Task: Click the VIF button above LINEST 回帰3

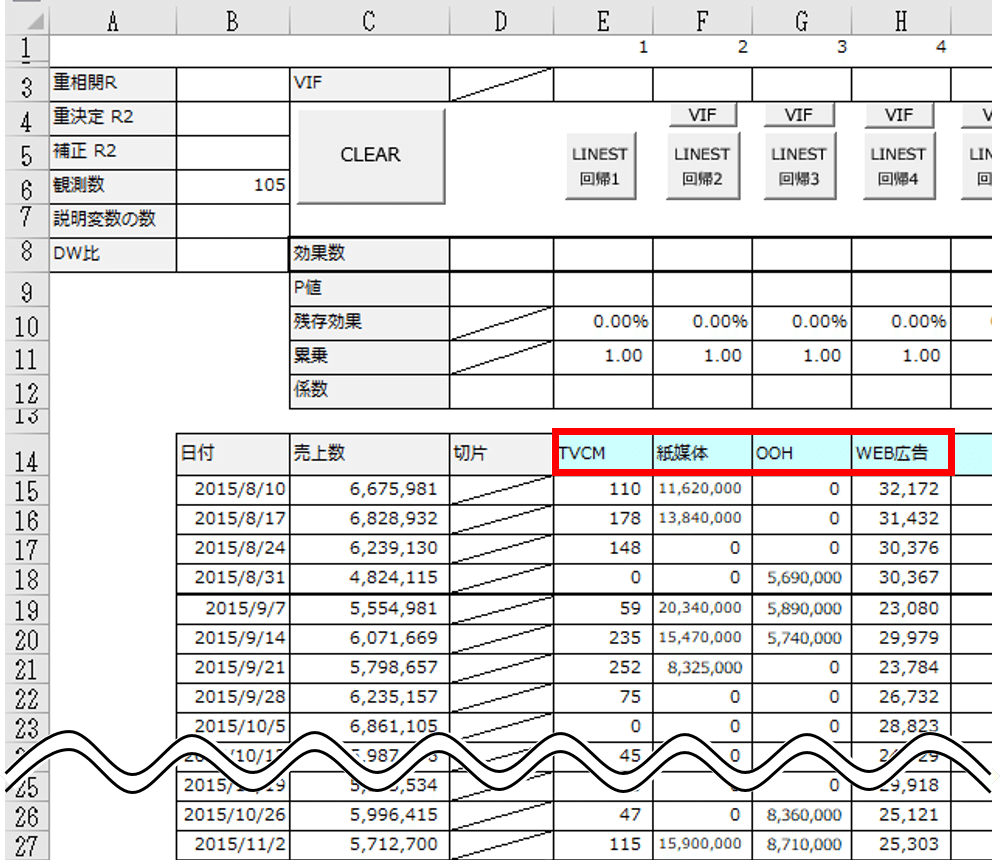Action: [x=799, y=115]
